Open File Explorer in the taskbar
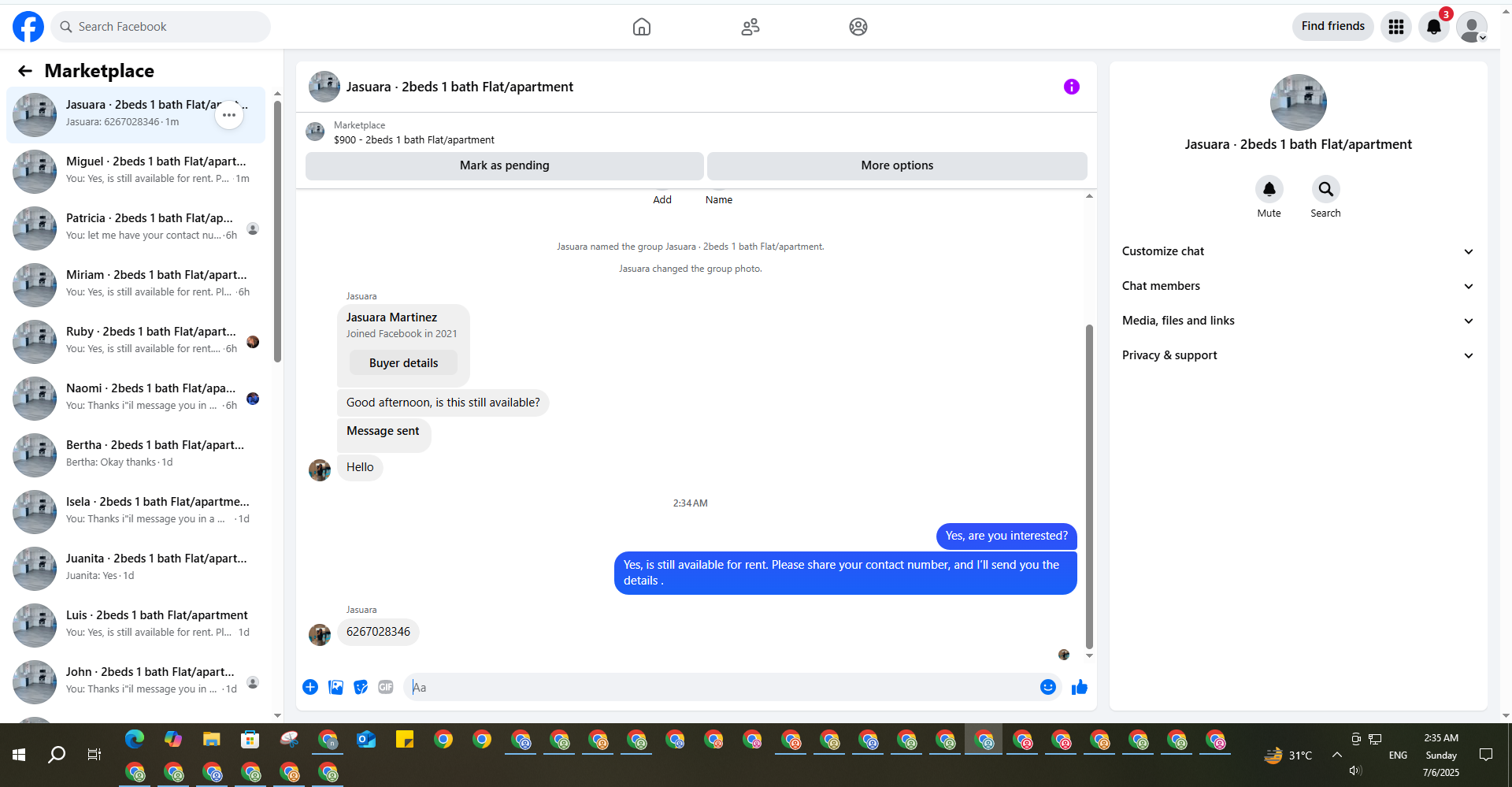 pyautogui.click(x=211, y=739)
